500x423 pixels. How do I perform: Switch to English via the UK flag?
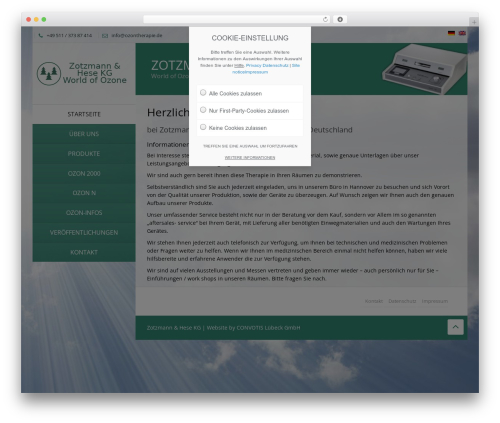coord(462,33)
